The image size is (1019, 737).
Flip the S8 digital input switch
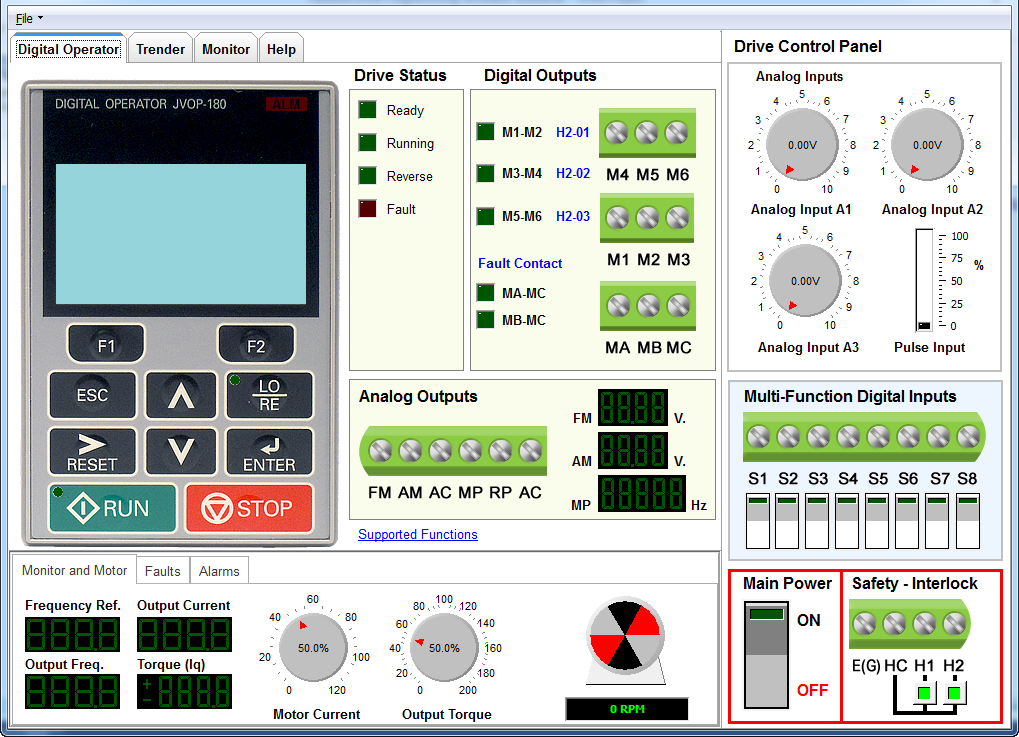pyautogui.click(x=967, y=520)
